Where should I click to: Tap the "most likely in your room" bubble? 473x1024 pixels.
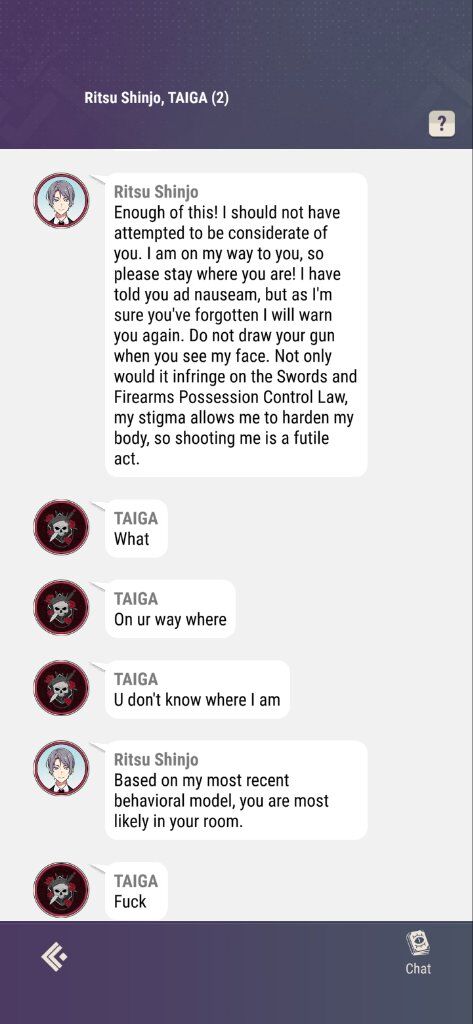point(236,790)
